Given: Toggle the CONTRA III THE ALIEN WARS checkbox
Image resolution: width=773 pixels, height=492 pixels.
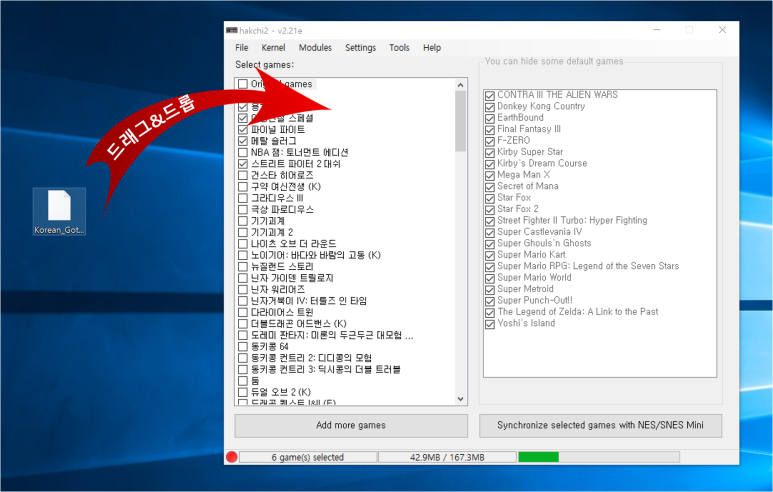Looking at the screenshot, I should pos(490,95).
